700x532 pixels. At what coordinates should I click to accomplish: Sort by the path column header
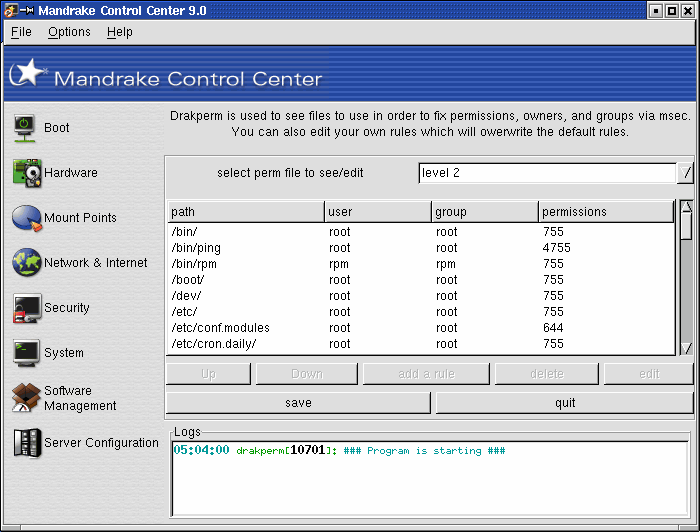(x=246, y=212)
